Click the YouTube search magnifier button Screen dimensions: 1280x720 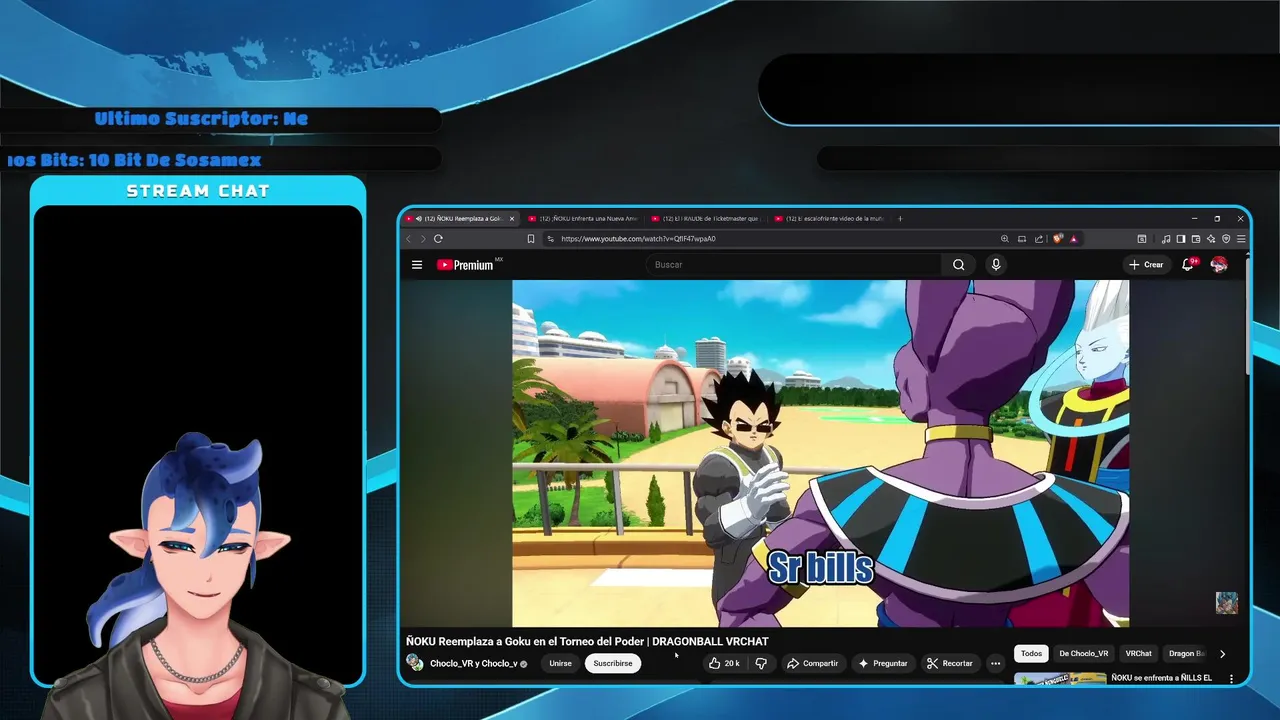click(x=958, y=265)
